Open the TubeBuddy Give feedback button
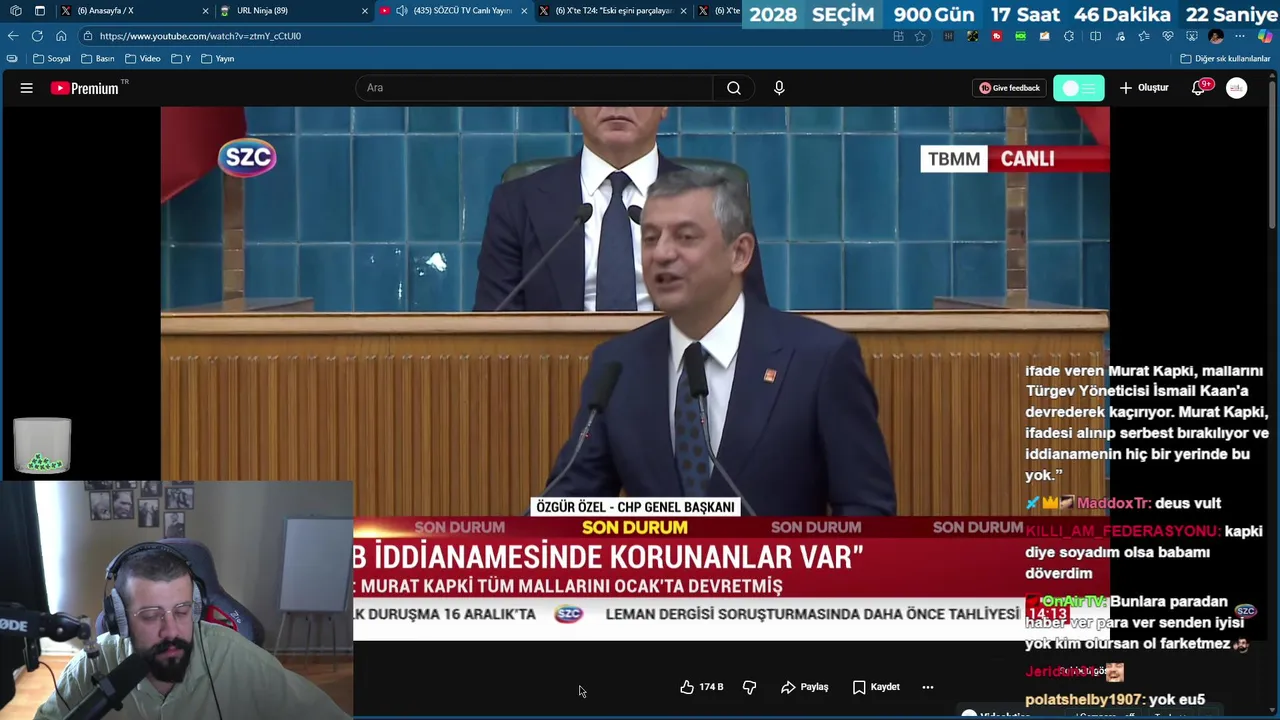This screenshot has width=1280, height=720. (1010, 88)
